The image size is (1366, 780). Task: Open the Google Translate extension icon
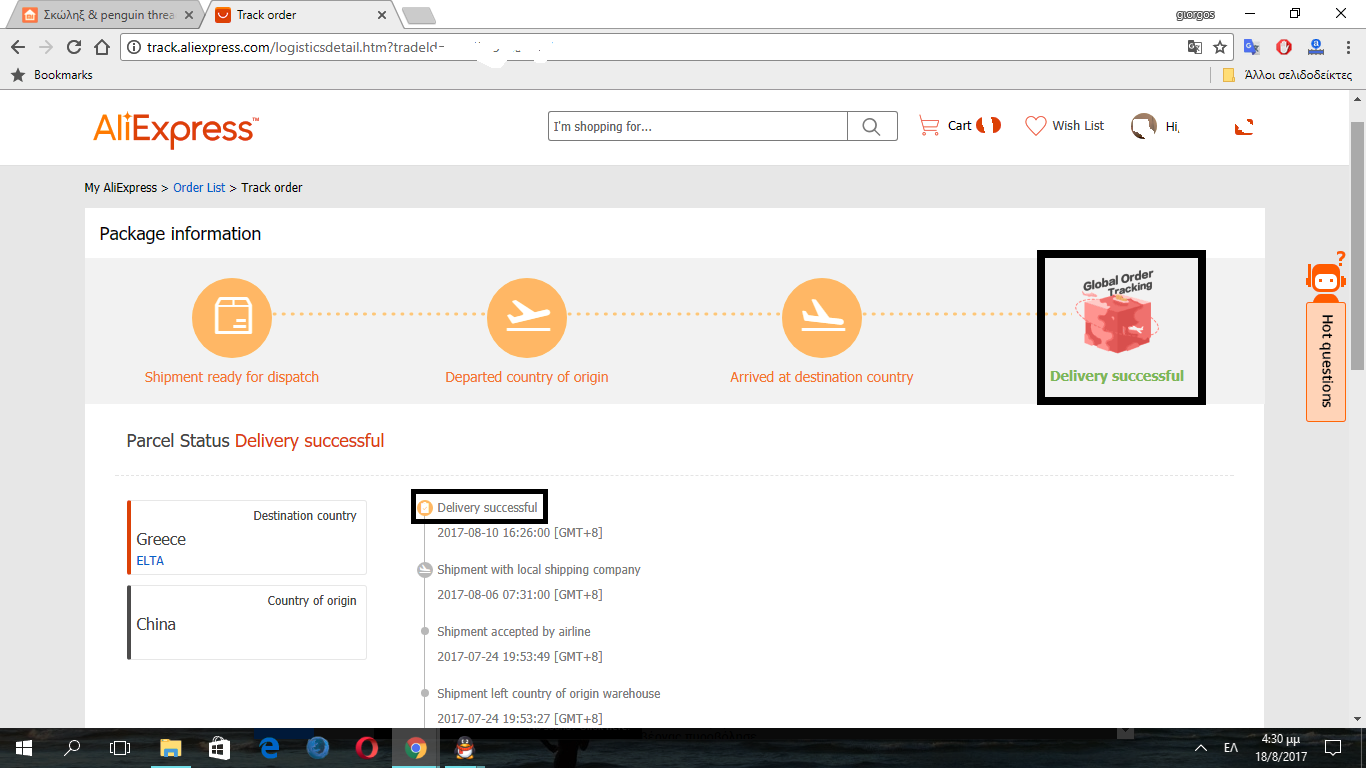click(x=1252, y=47)
